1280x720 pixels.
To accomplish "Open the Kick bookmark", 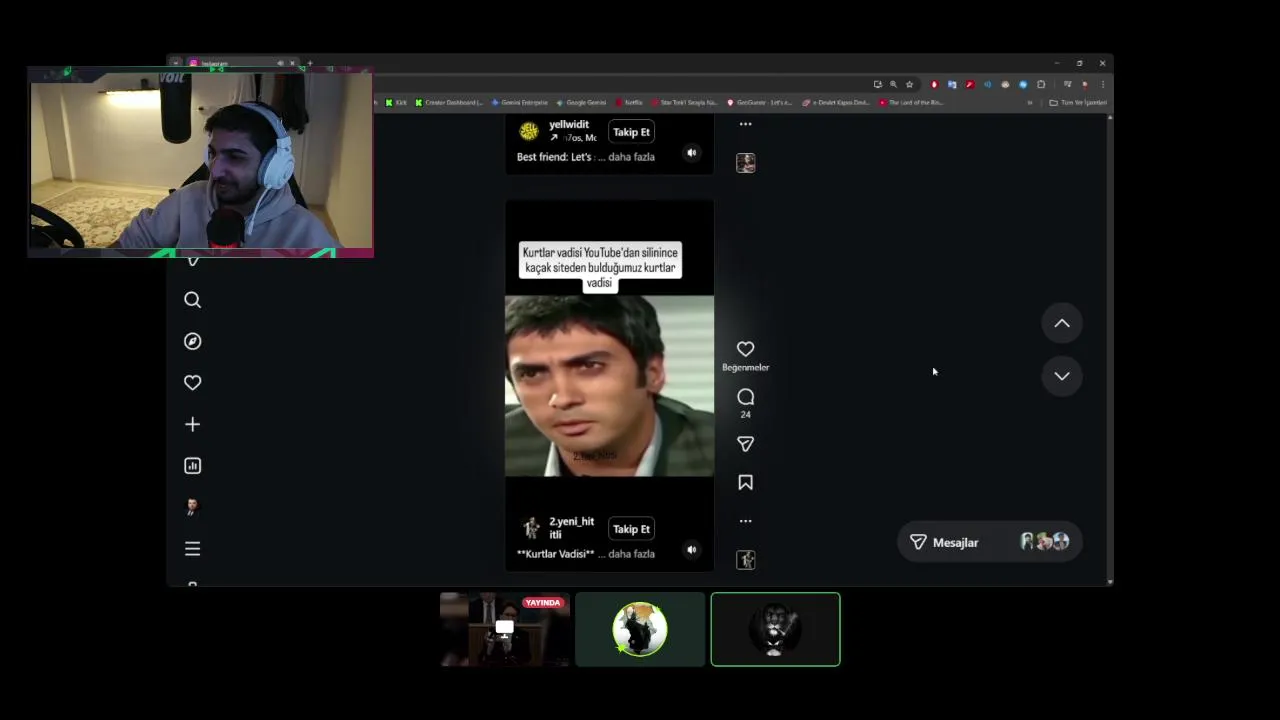I will coord(396,102).
